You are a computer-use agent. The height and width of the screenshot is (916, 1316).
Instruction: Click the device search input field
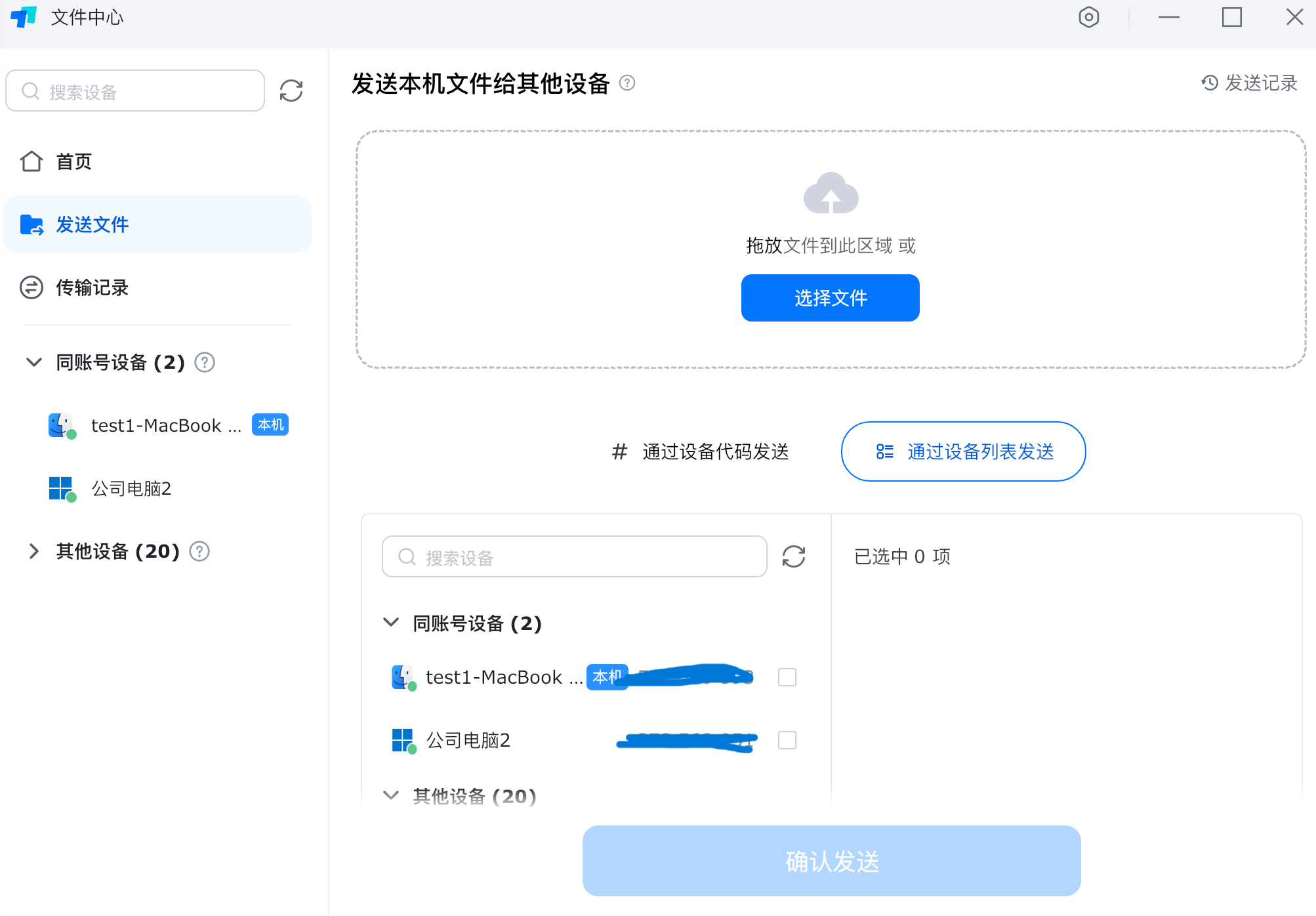click(574, 556)
